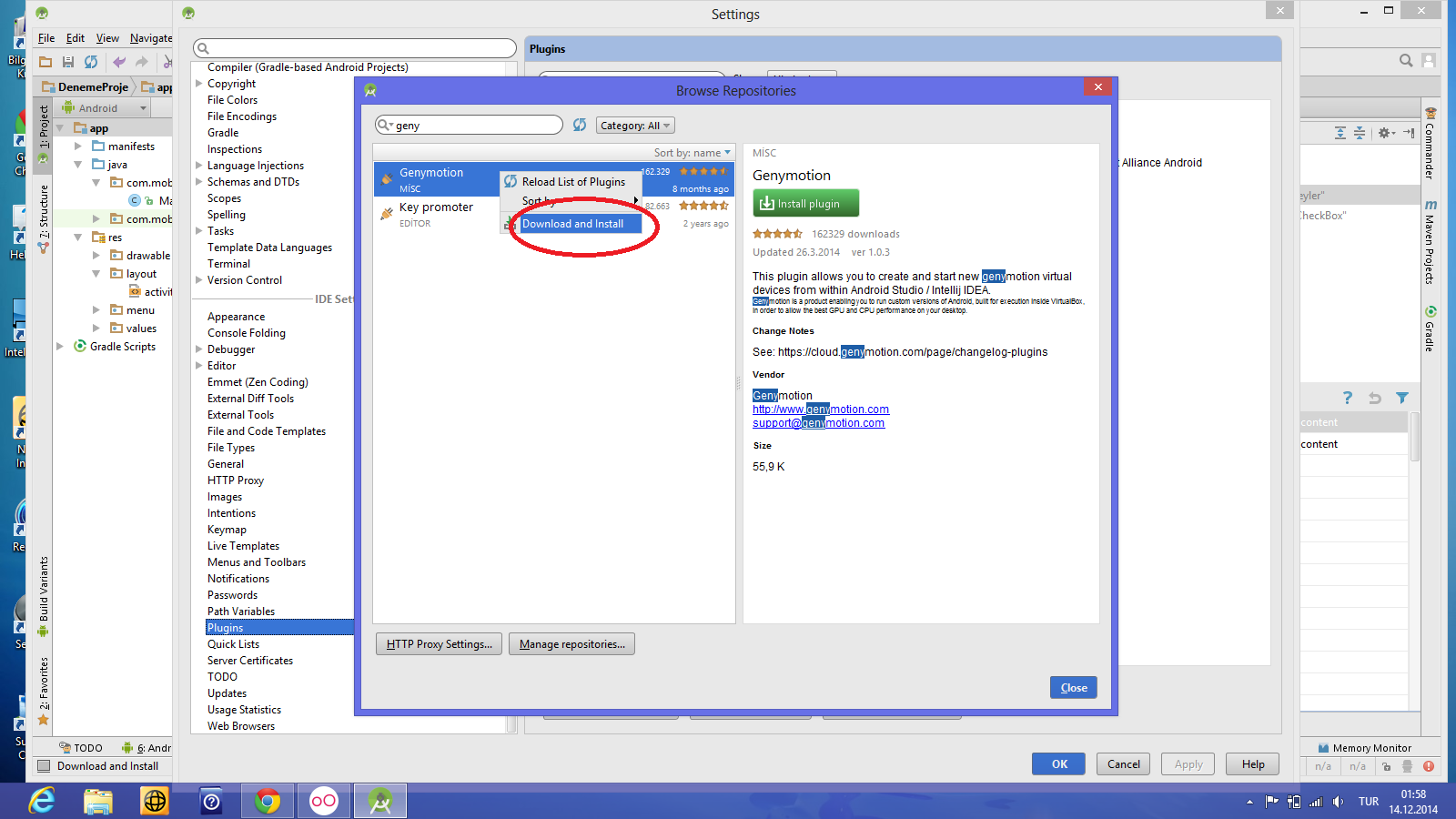Open File Explorer from the taskbar
The height and width of the screenshot is (819, 1456).
98,801
